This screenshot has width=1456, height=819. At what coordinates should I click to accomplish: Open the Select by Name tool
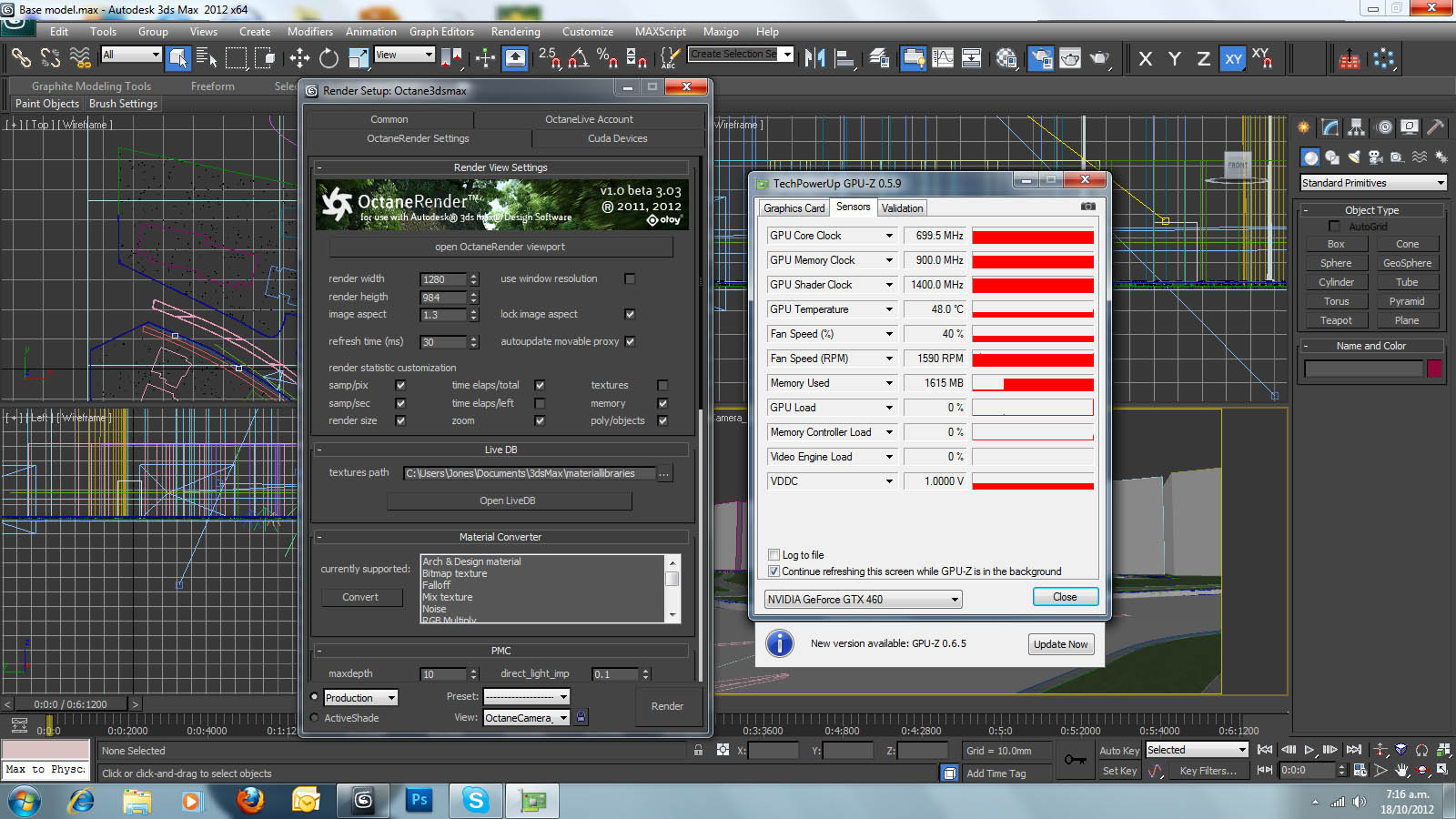tap(207, 58)
